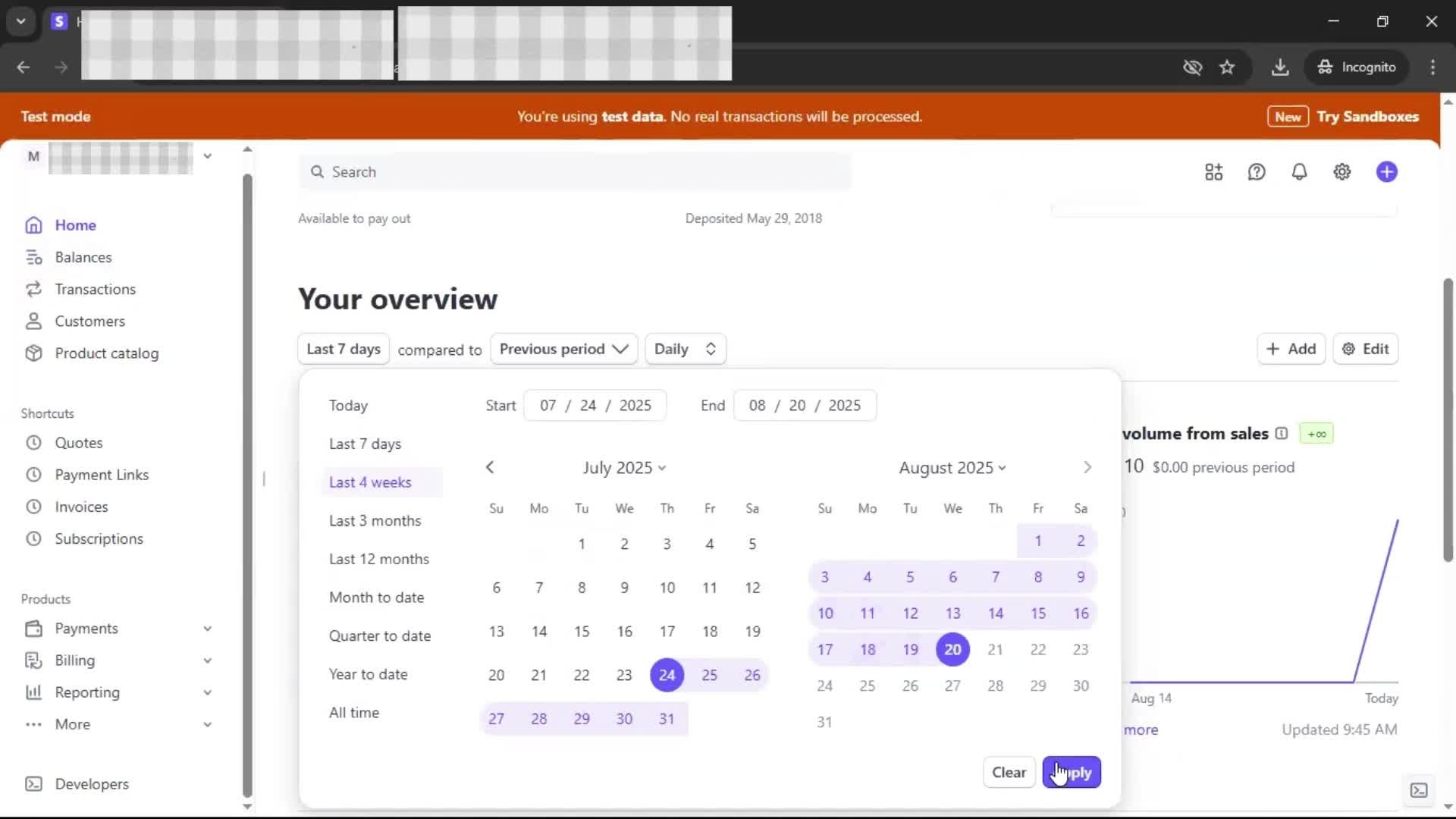Advance calendar with next month arrow
Screen dimensions: 1456x819
[x=1087, y=468]
